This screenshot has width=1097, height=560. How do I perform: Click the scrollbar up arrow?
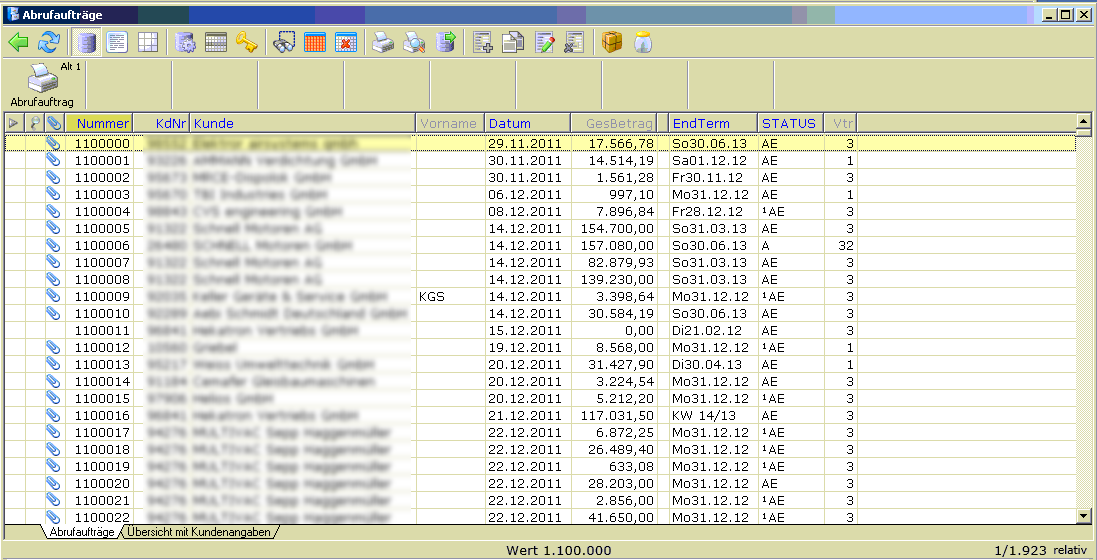(1083, 122)
